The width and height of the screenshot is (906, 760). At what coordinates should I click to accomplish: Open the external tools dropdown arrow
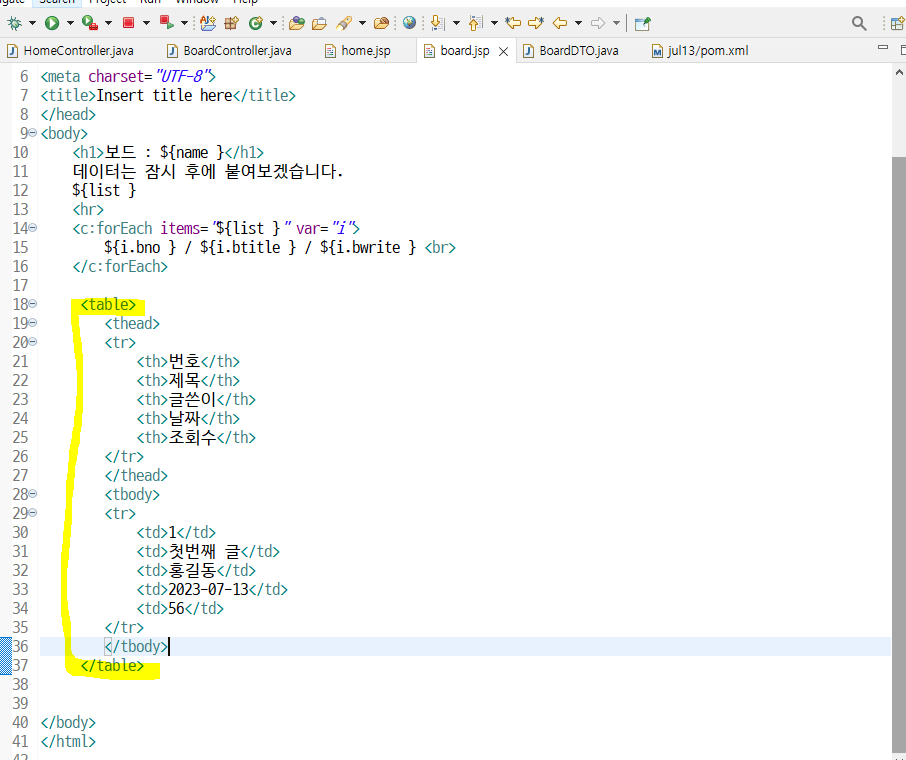(x=108, y=23)
